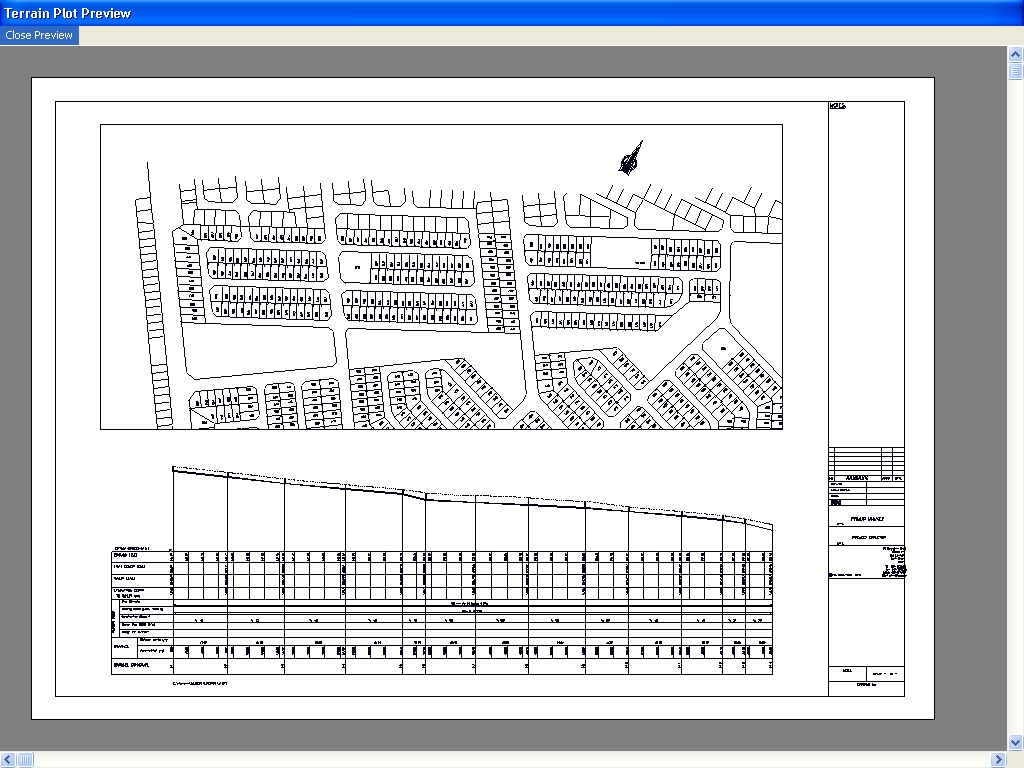Click the caption text under the profile table
This screenshot has width=1024, height=768.
pyautogui.click(x=200, y=684)
